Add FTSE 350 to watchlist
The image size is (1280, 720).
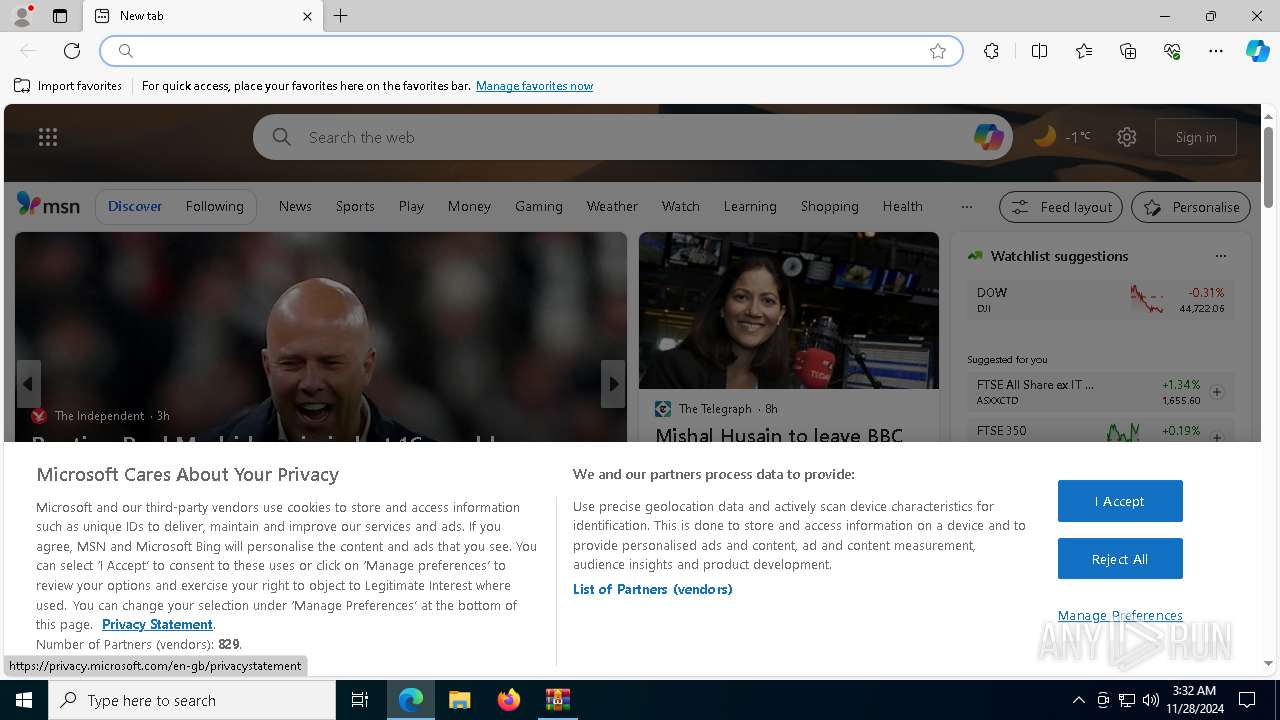(1217, 437)
